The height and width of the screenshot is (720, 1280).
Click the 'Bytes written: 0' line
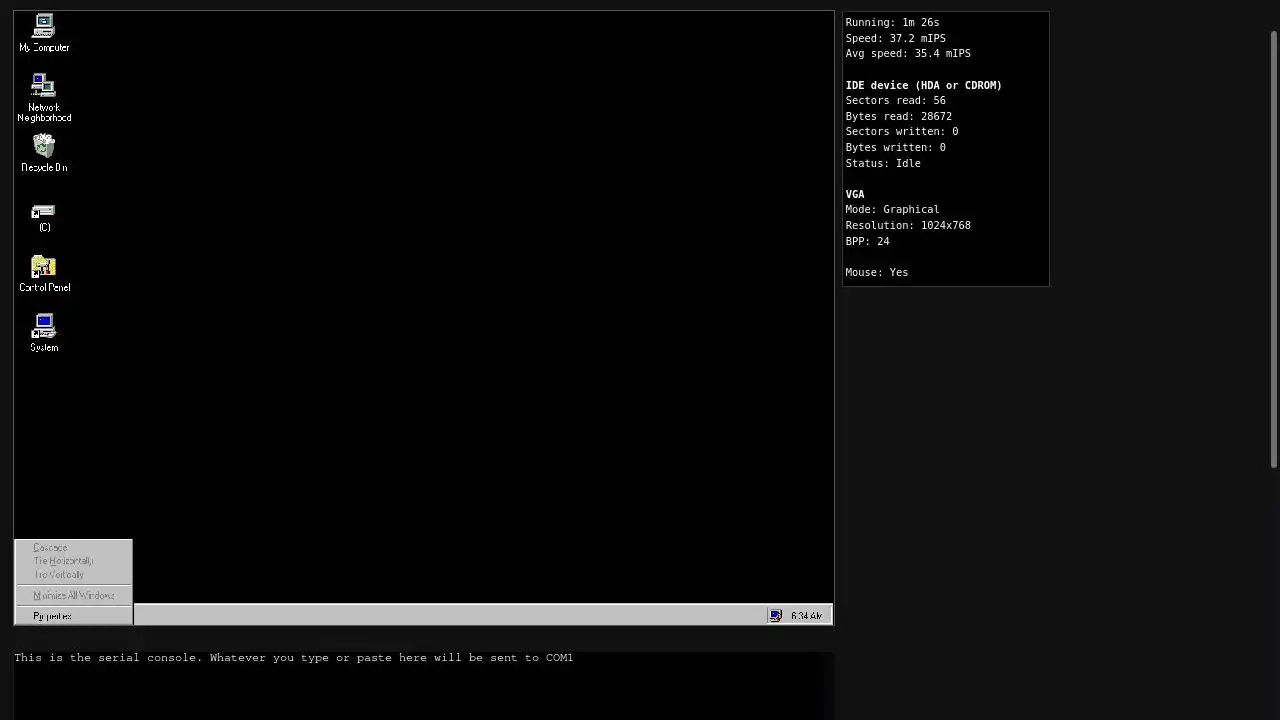(x=895, y=147)
